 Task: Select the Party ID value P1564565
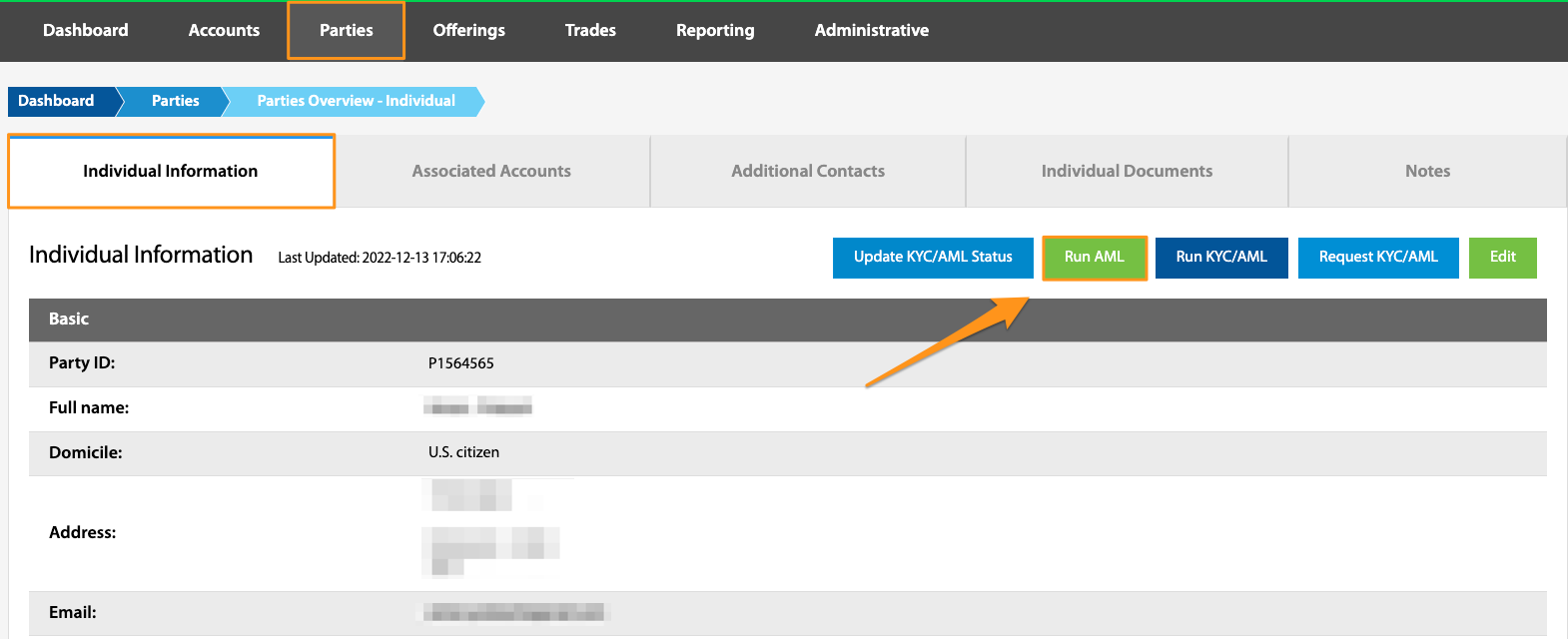(461, 363)
